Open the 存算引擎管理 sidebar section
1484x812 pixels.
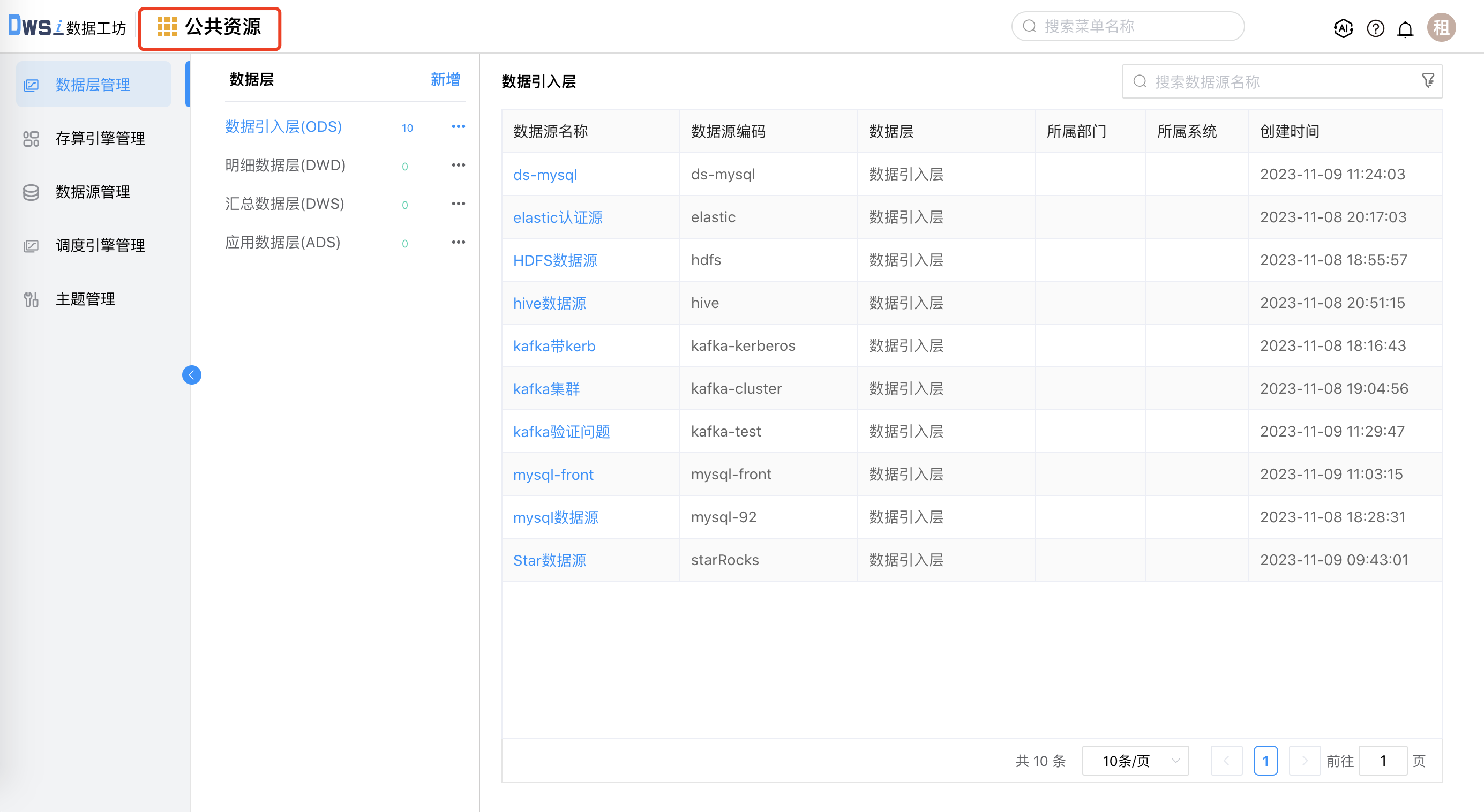point(100,138)
